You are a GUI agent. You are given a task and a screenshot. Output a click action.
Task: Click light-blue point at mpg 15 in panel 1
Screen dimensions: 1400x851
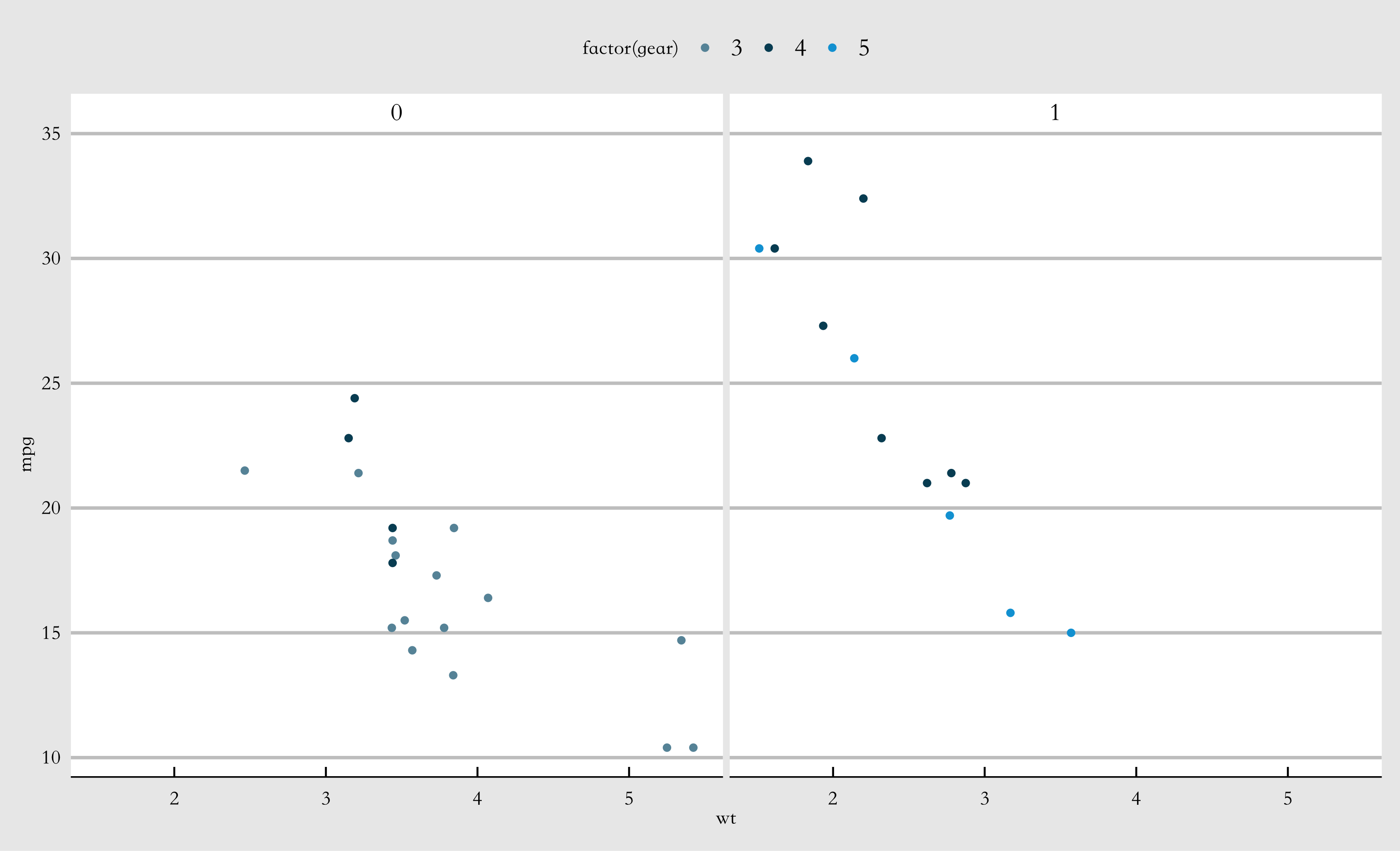(x=1071, y=633)
